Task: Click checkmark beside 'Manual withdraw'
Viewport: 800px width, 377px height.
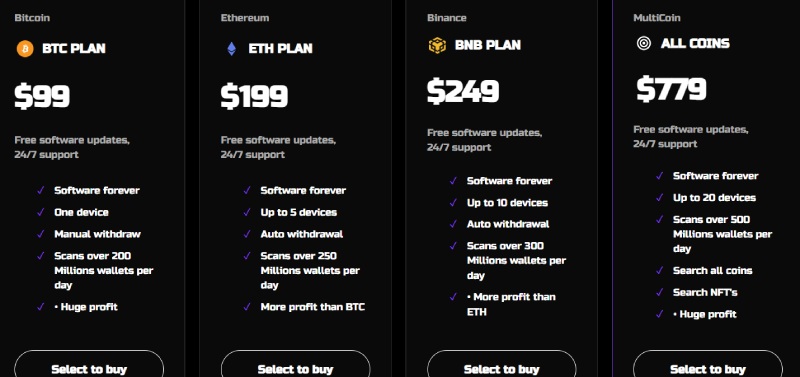Action: pyautogui.click(x=41, y=234)
